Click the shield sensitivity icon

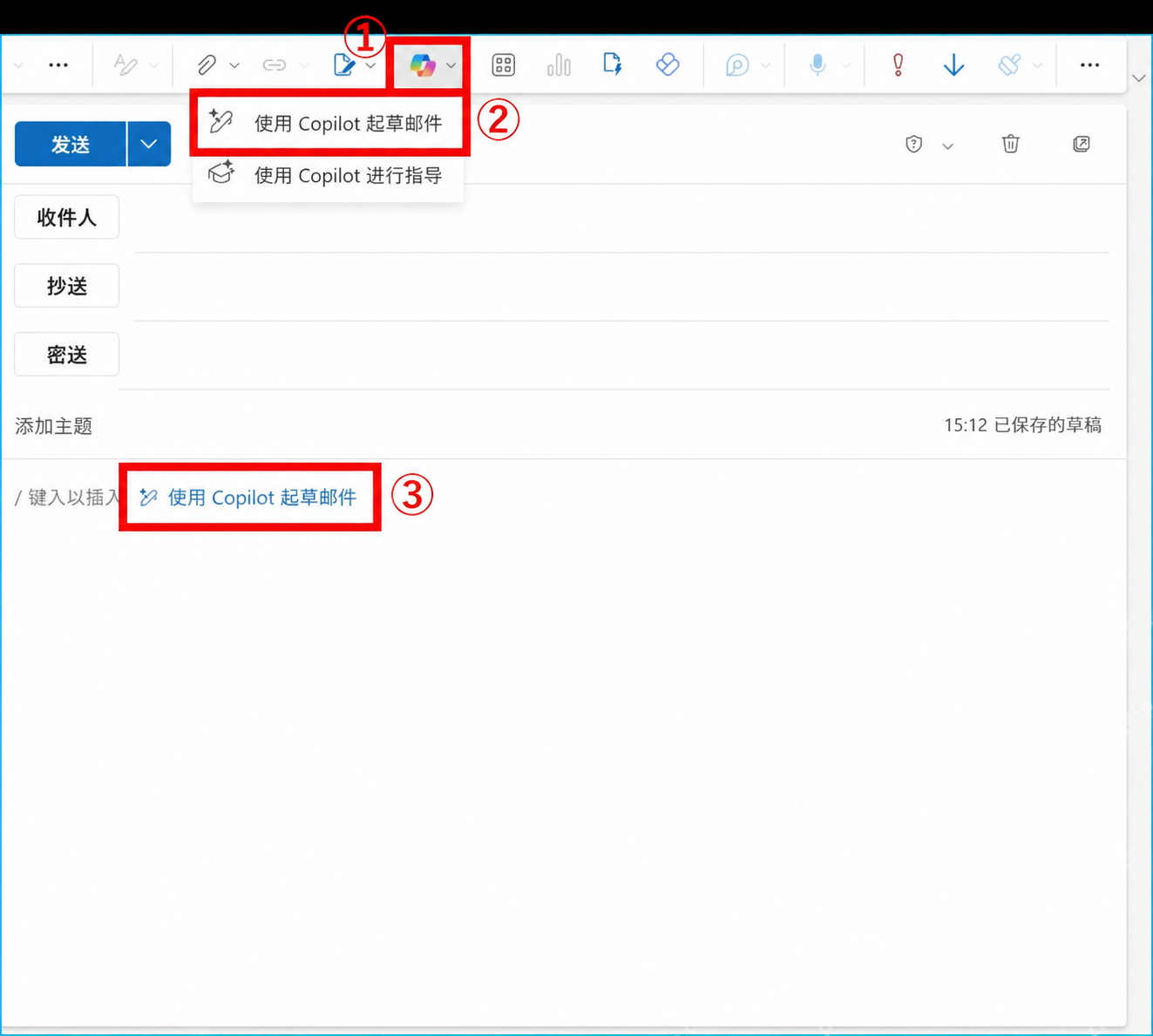point(913,144)
